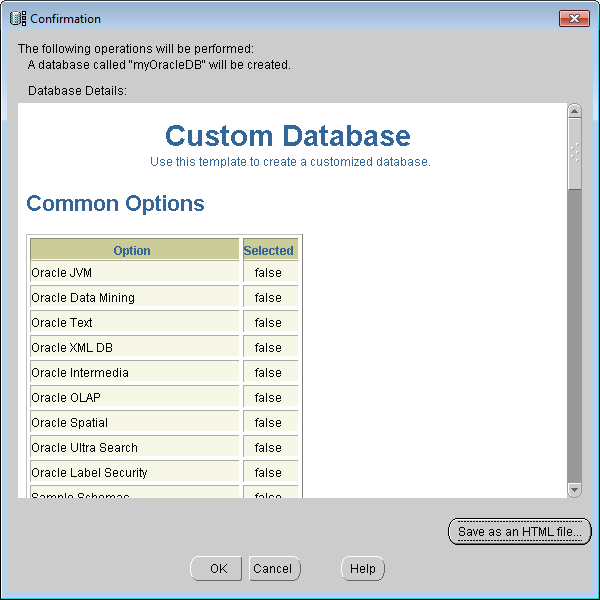Viewport: 600px width, 600px height.
Task: Click the Confirmation title text
Action: pyautogui.click(x=65, y=19)
